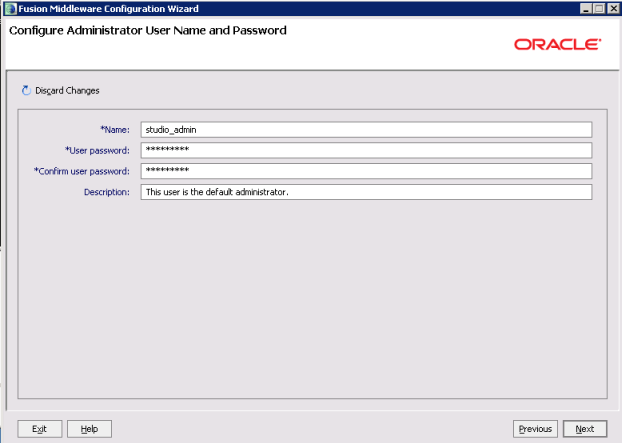Proceed with the Next button

click(585, 429)
